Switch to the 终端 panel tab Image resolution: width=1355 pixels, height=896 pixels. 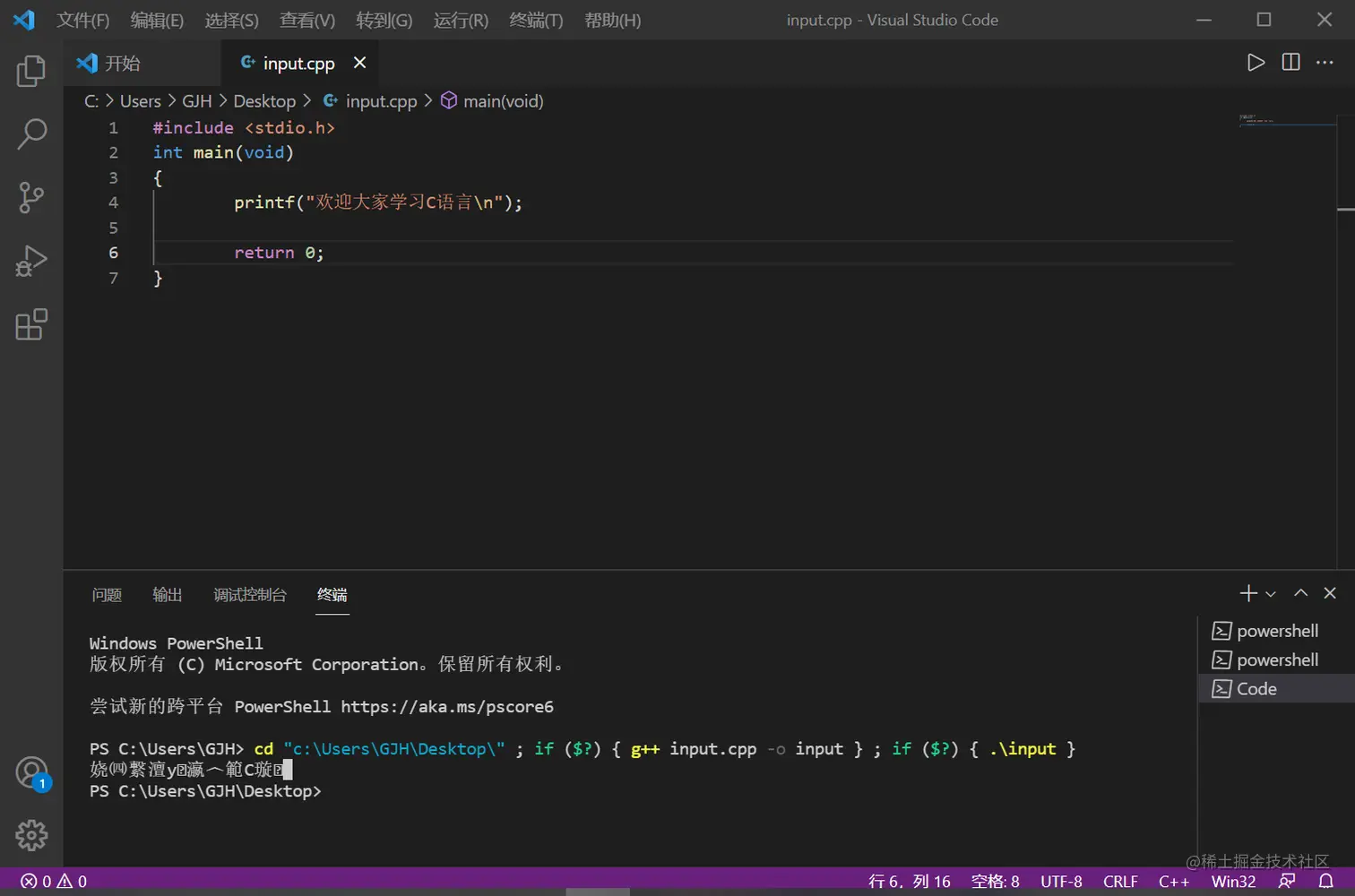coord(332,595)
